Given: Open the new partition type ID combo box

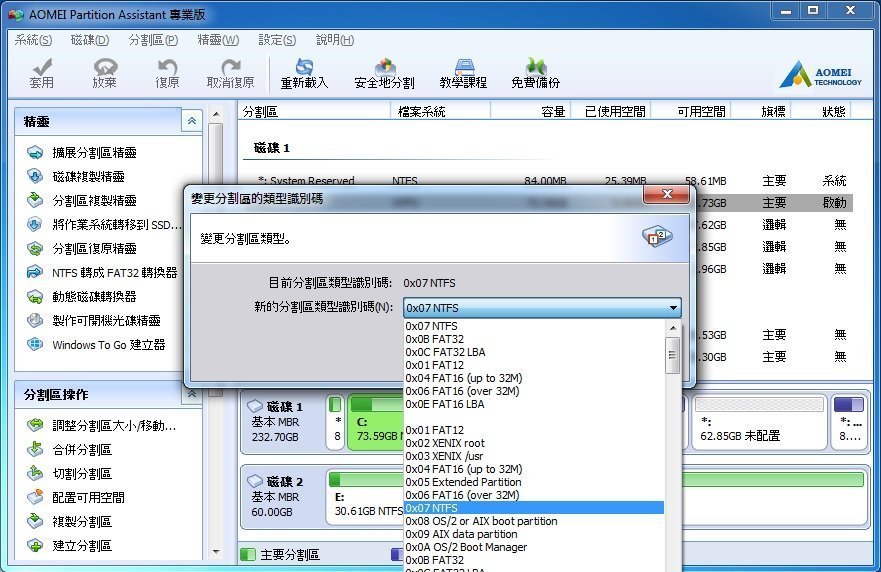Looking at the screenshot, I should pyautogui.click(x=542, y=308).
